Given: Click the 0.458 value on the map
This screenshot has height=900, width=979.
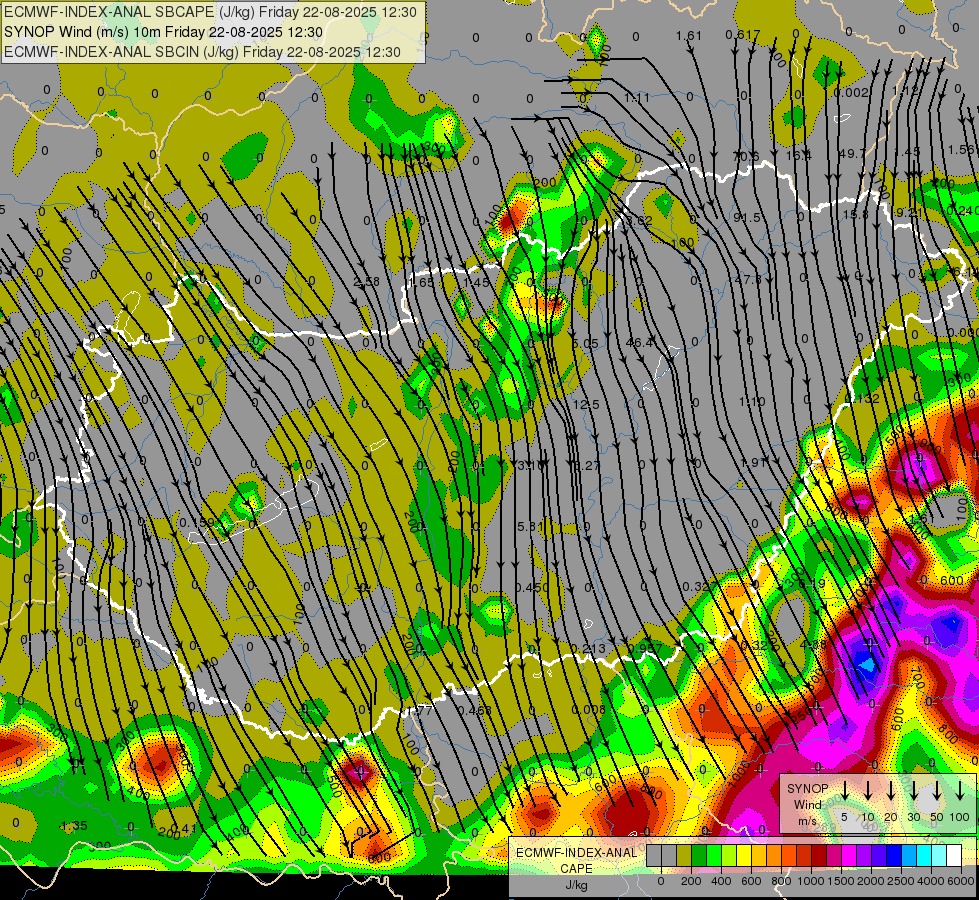Looking at the screenshot, I should pyautogui.click(x=474, y=710).
